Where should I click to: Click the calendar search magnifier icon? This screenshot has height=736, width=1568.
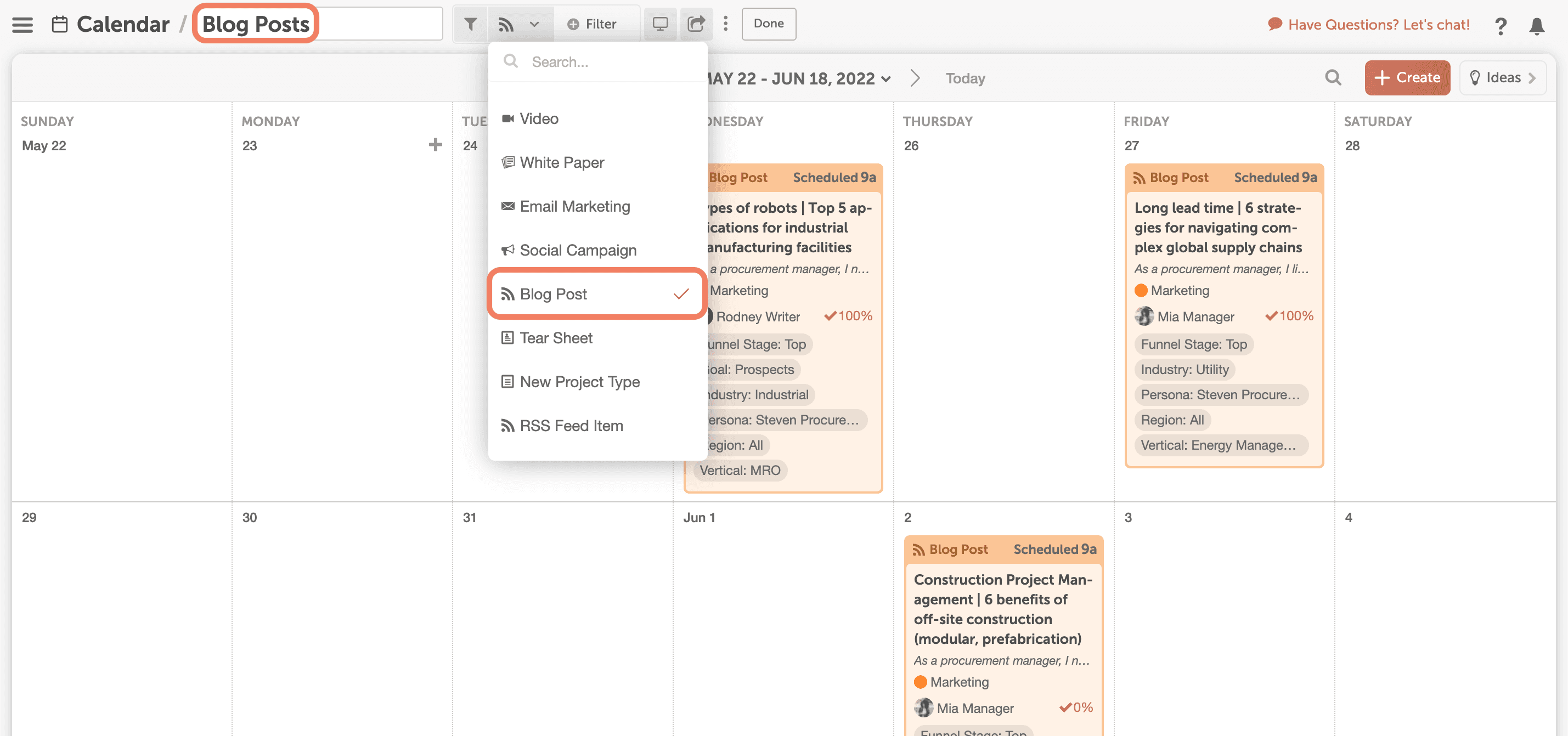(x=1333, y=78)
